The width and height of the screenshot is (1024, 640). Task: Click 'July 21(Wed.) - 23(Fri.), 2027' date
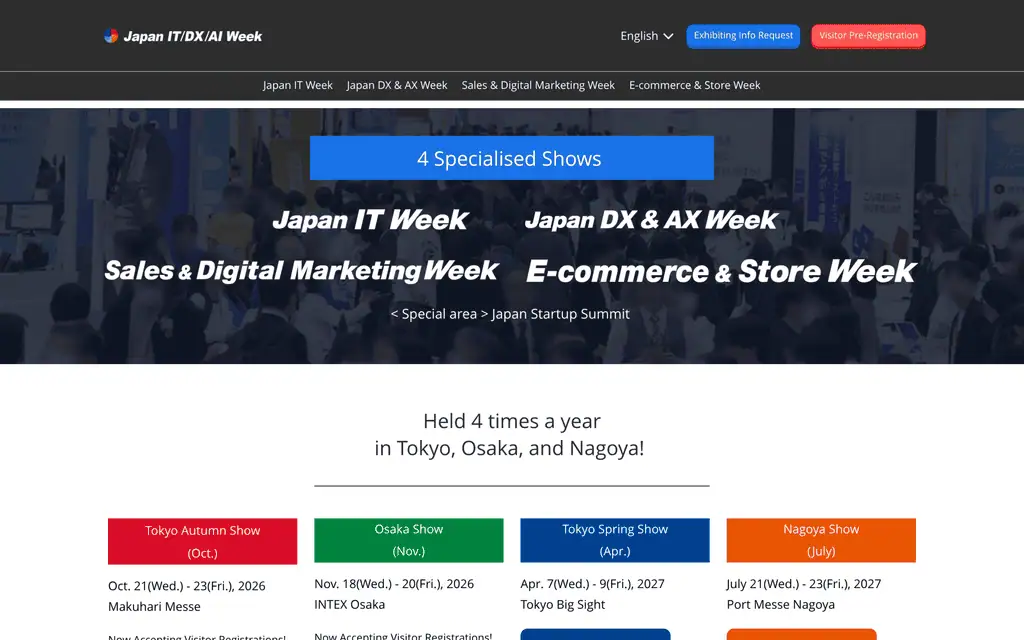[x=804, y=584]
